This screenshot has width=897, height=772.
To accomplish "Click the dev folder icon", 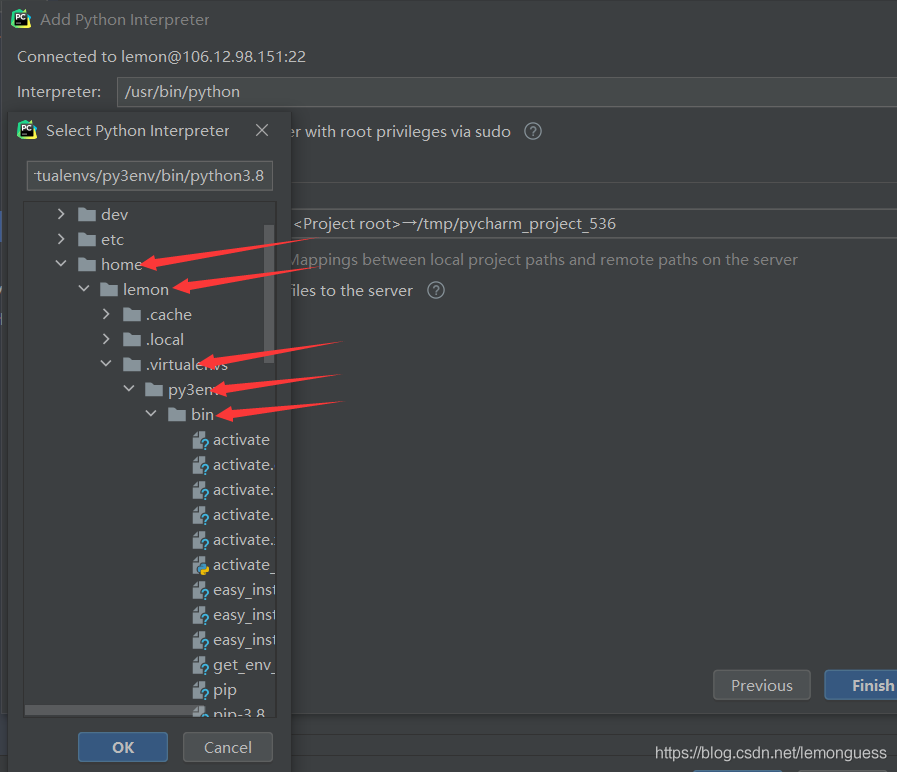I will (x=87, y=214).
